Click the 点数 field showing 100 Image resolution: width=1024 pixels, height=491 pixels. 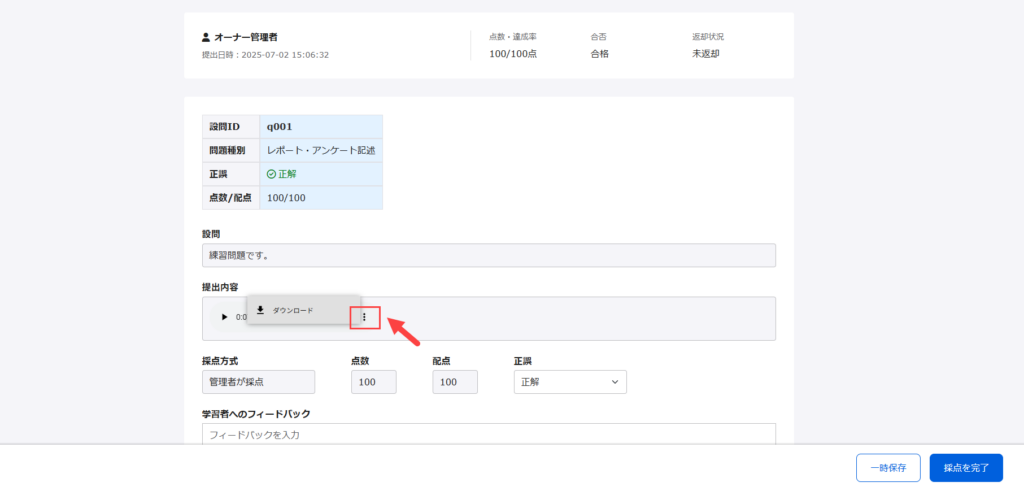coord(374,382)
